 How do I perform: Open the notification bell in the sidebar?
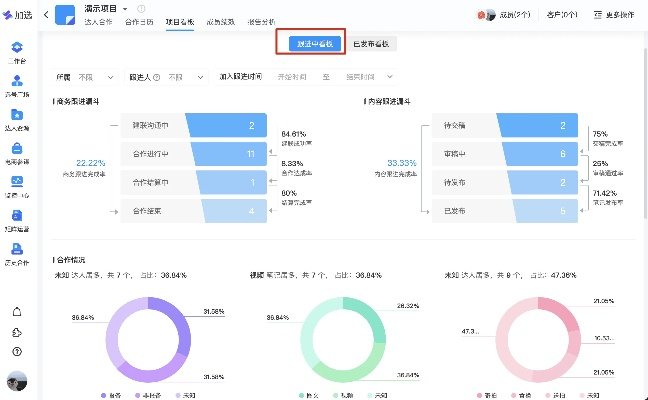coord(17,311)
